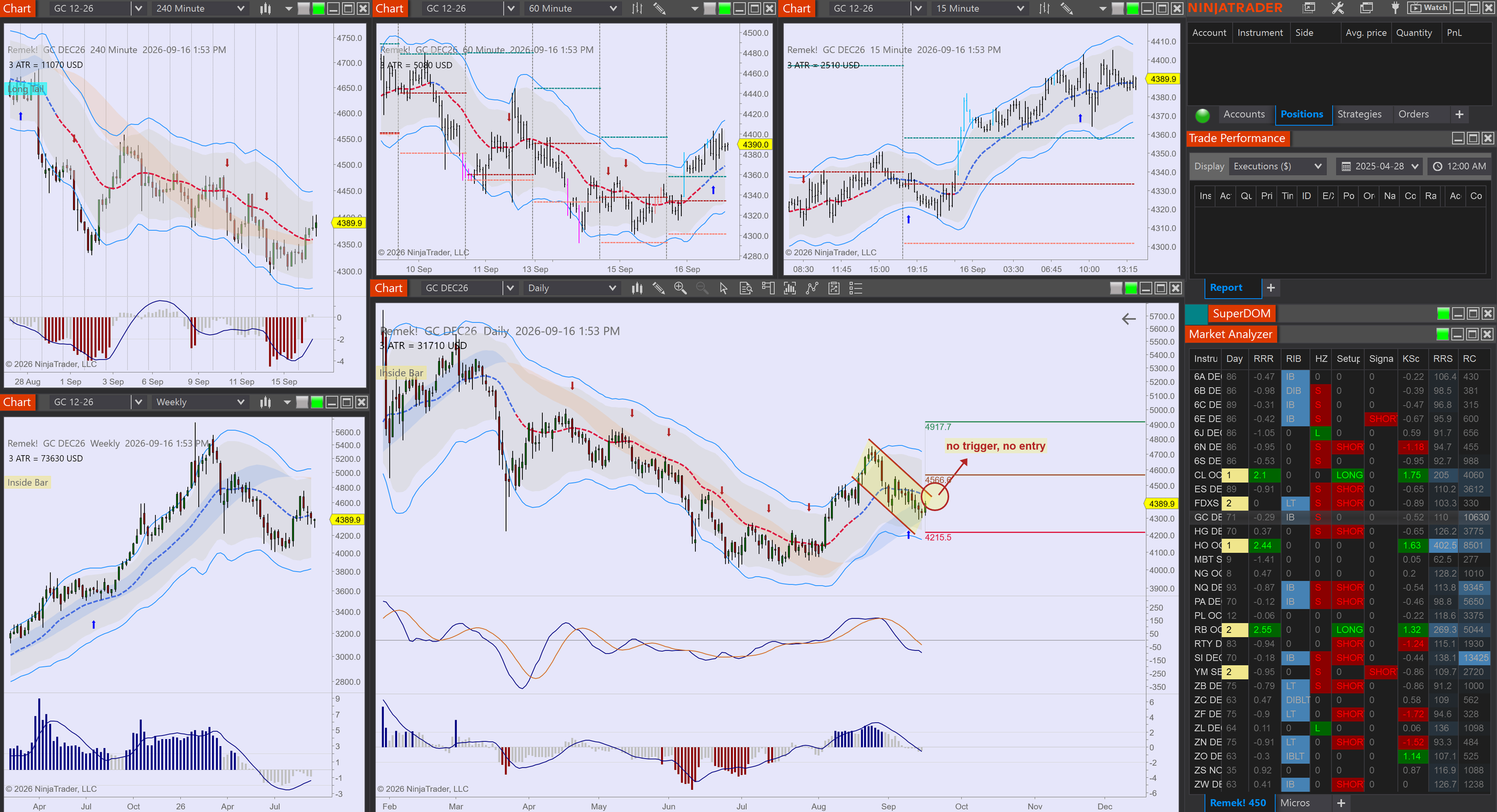1497x812 pixels.
Task: Open bar style icon in the Weekly chart
Action: point(265,402)
